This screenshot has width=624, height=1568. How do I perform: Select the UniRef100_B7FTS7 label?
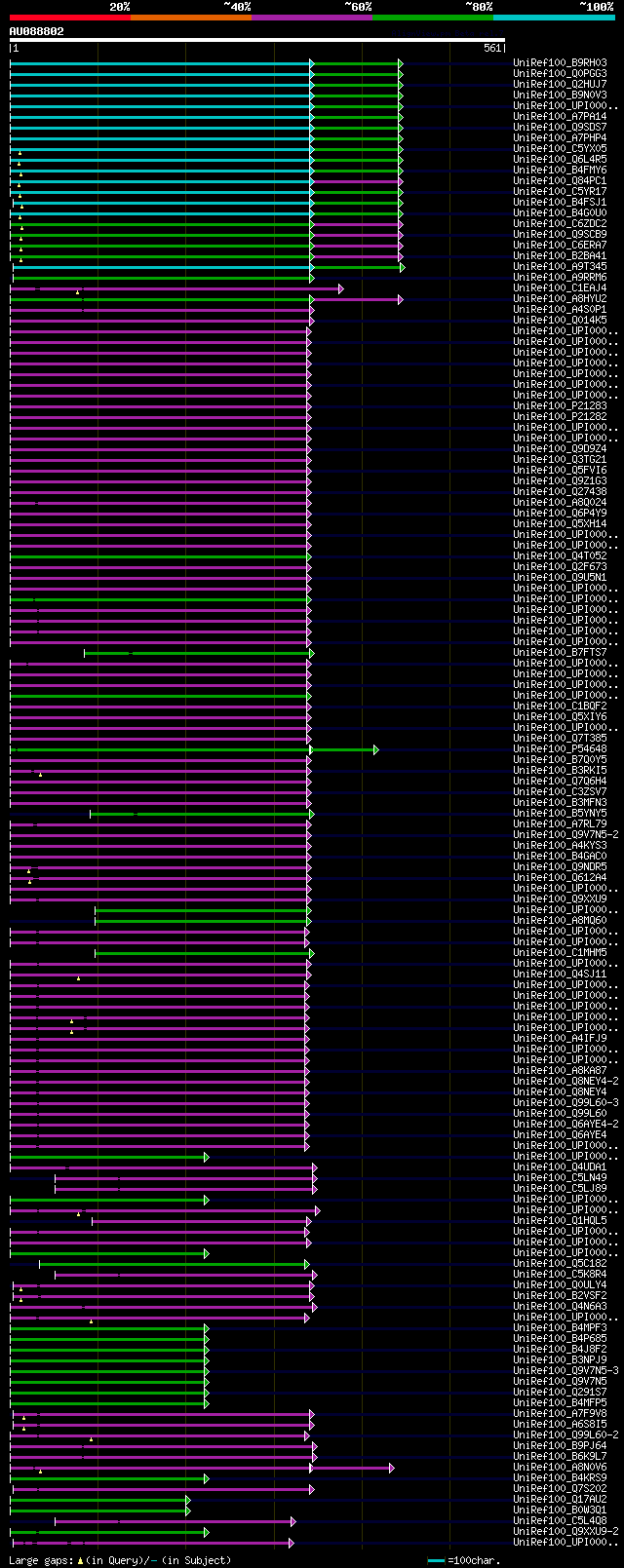pyautogui.click(x=561, y=652)
